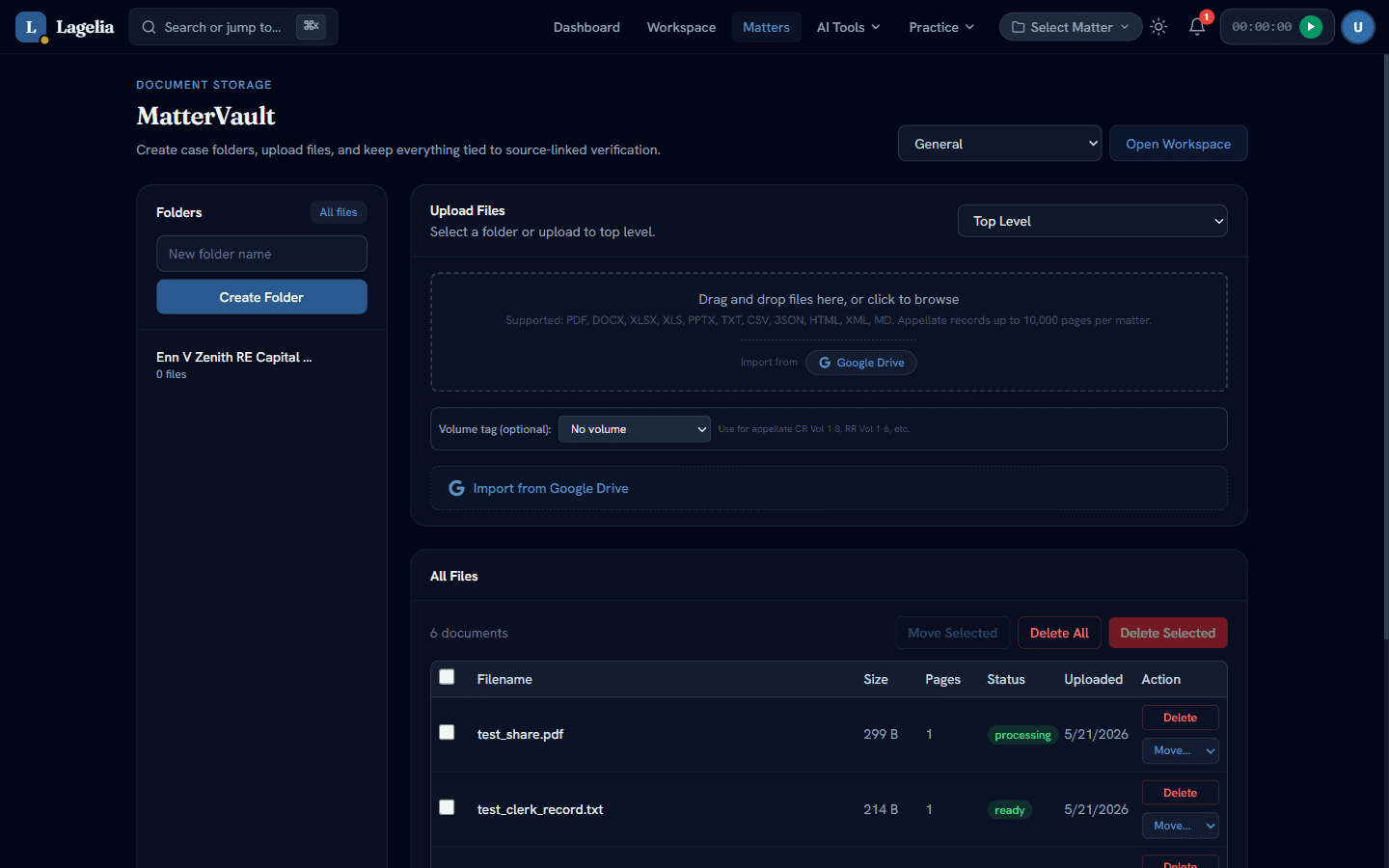Click the page scrollbar
Screen dimensions: 1389x868
tap(1385, 347)
